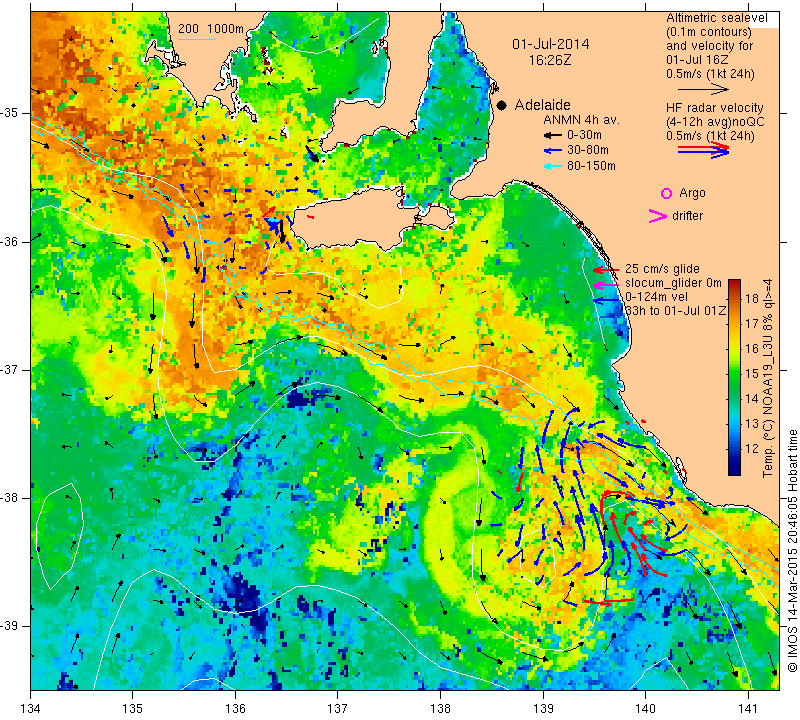The image size is (800, 720).
Task: Click the latitude axis label -37
Action: click(x=10, y=369)
